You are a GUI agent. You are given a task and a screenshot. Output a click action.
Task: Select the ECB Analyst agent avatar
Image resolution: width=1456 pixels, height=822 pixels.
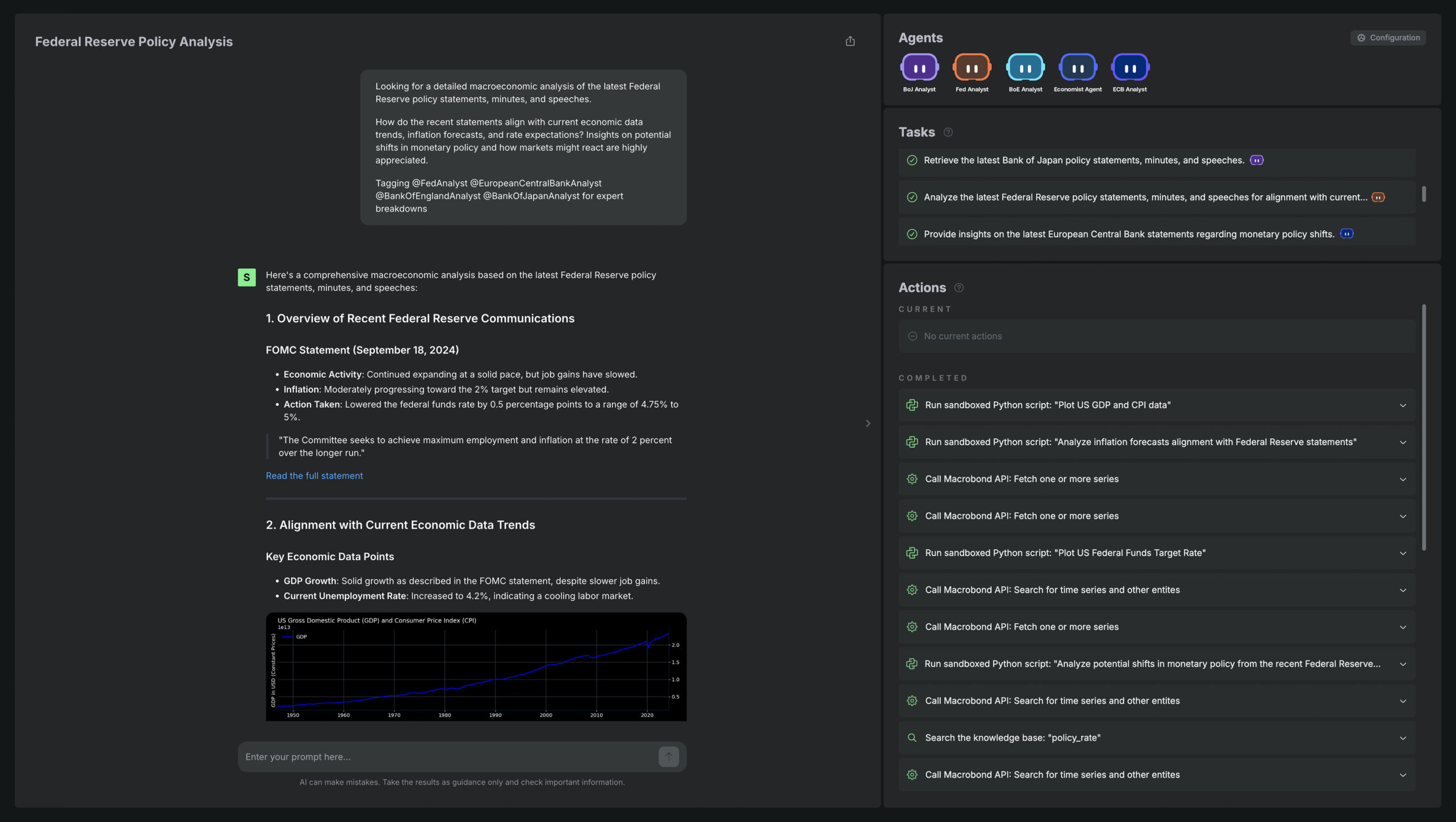1130,68
